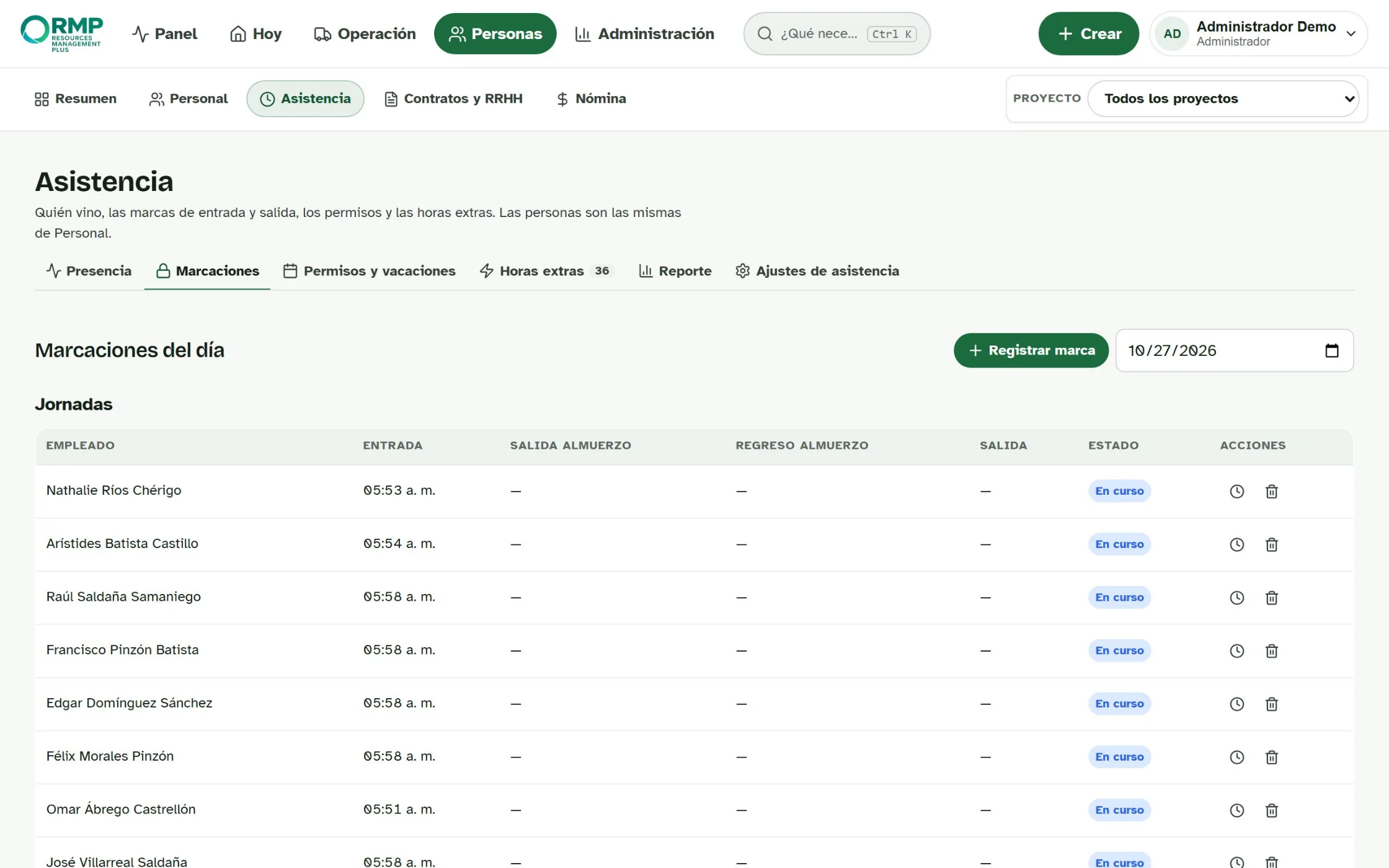Click trash icon for Edgar Domínguez Sánchez
This screenshot has width=1389, height=868.
tap(1271, 704)
